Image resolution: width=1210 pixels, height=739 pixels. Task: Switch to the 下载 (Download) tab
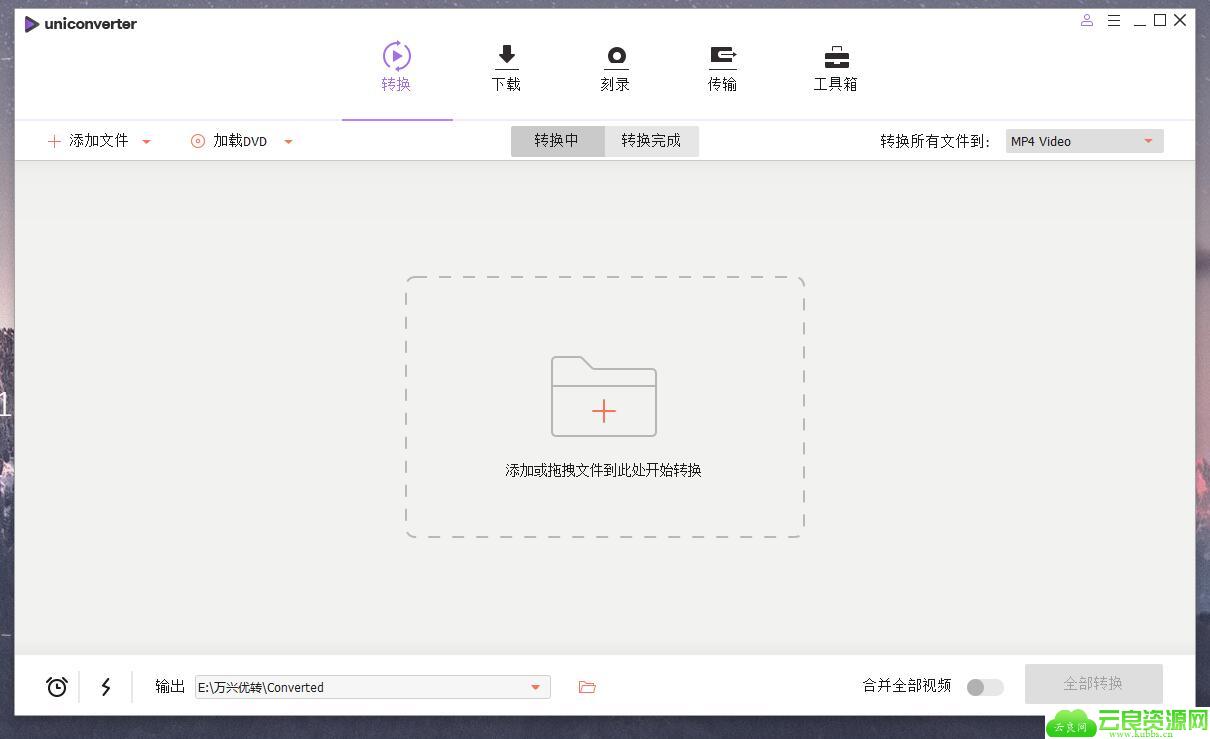coord(506,68)
